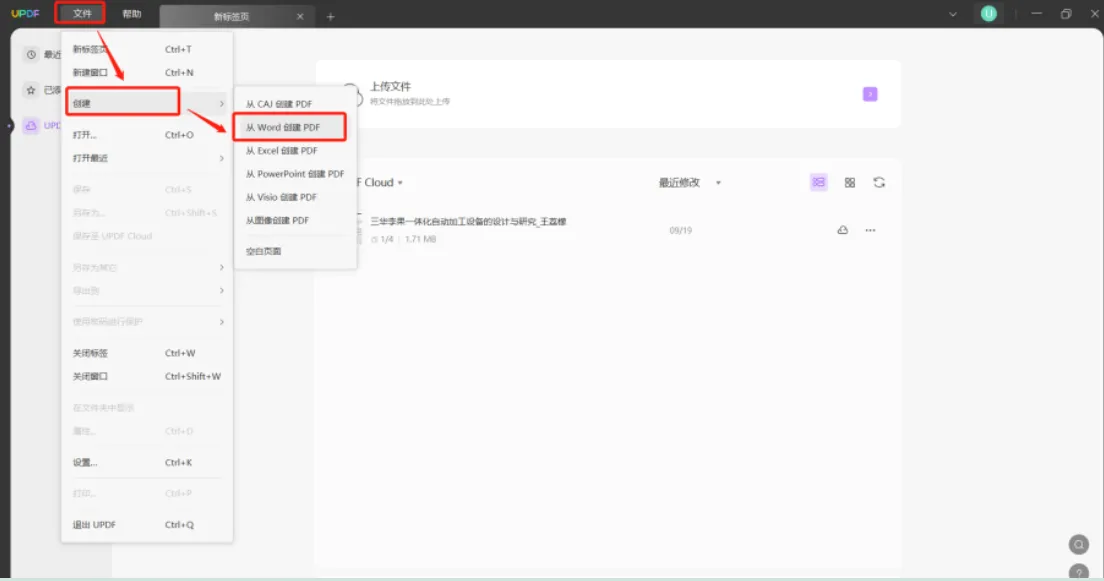Click the purple upload arrow button
This screenshot has height=581, width=1104.
coord(870,94)
